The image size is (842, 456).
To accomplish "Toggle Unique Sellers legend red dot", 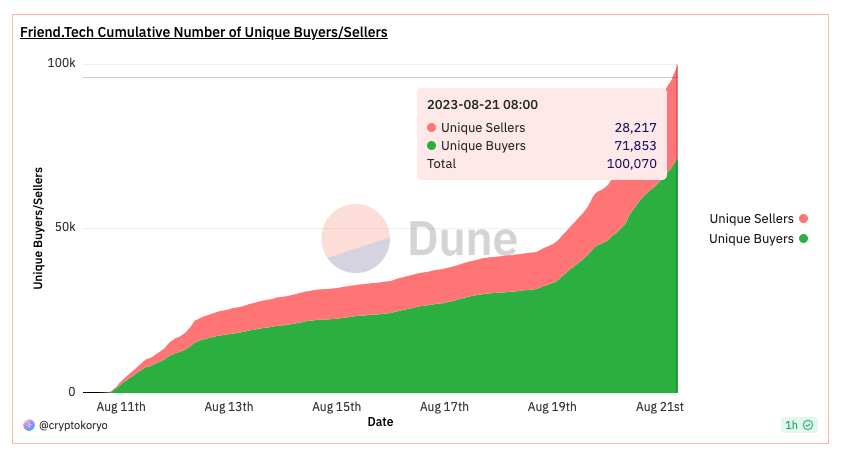I will pos(803,219).
